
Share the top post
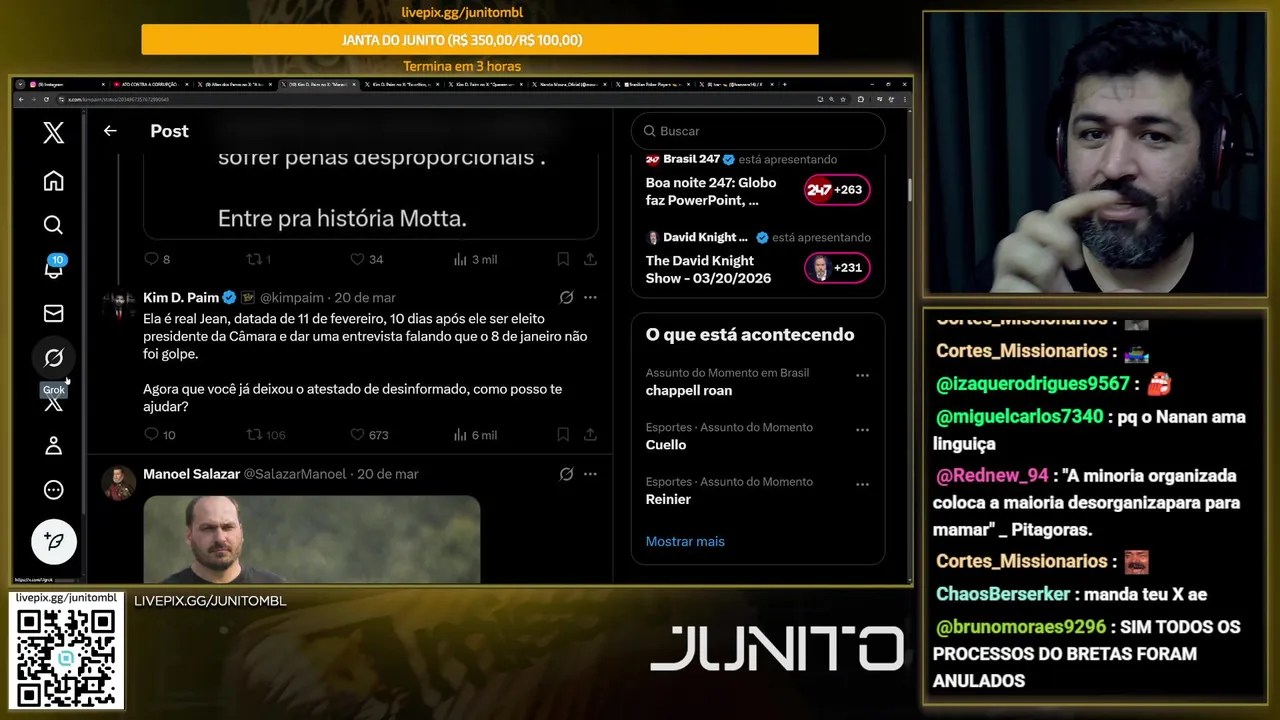[590, 259]
